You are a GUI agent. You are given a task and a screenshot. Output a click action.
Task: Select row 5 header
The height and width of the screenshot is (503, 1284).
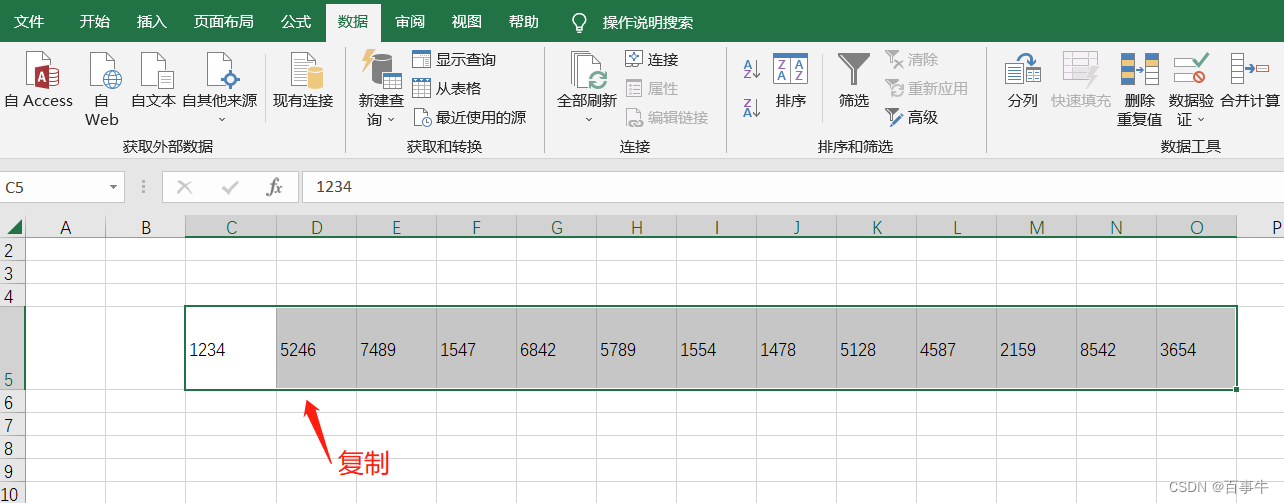pos(12,347)
